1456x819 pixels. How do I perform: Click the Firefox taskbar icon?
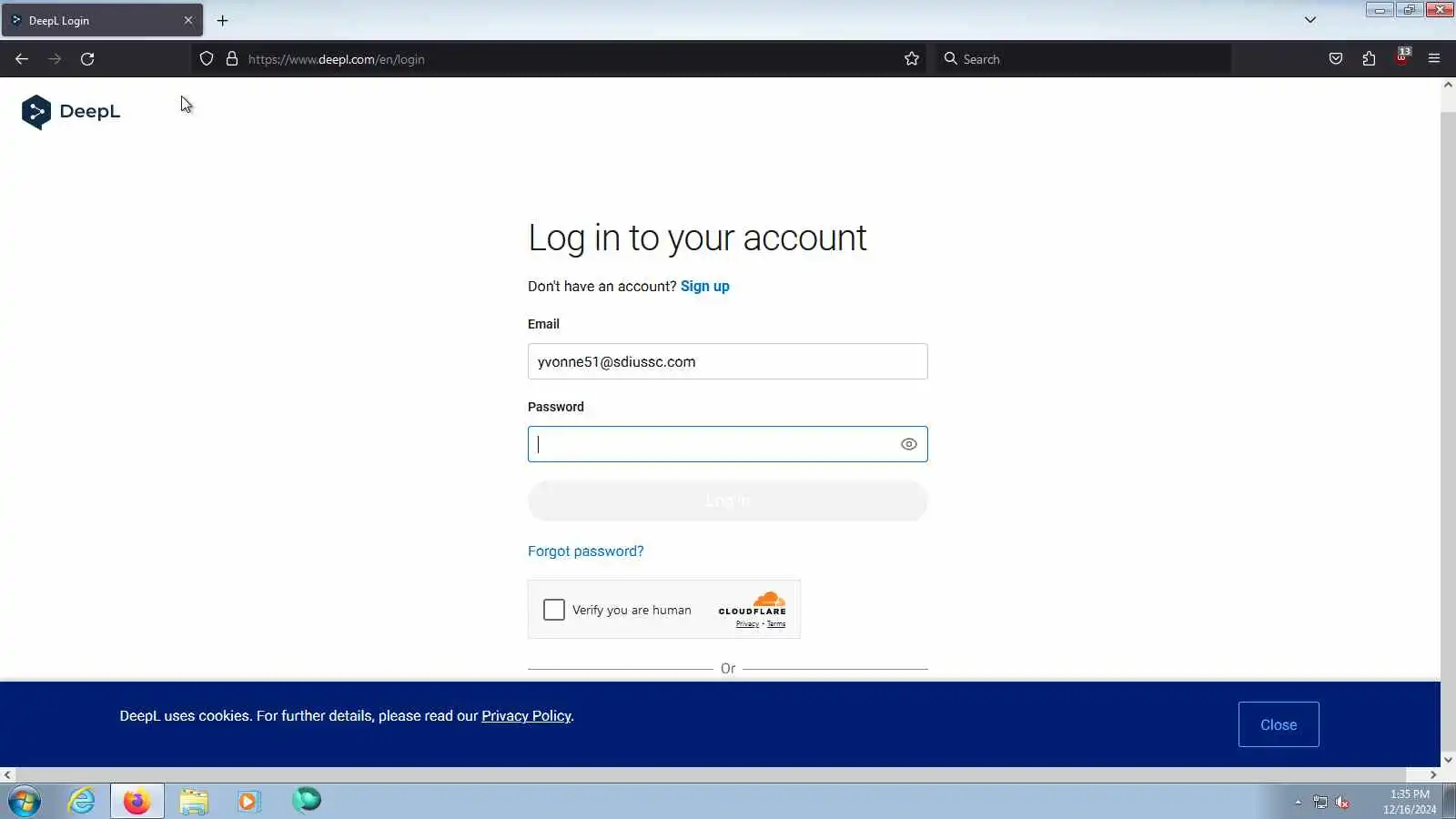pyautogui.click(x=137, y=801)
